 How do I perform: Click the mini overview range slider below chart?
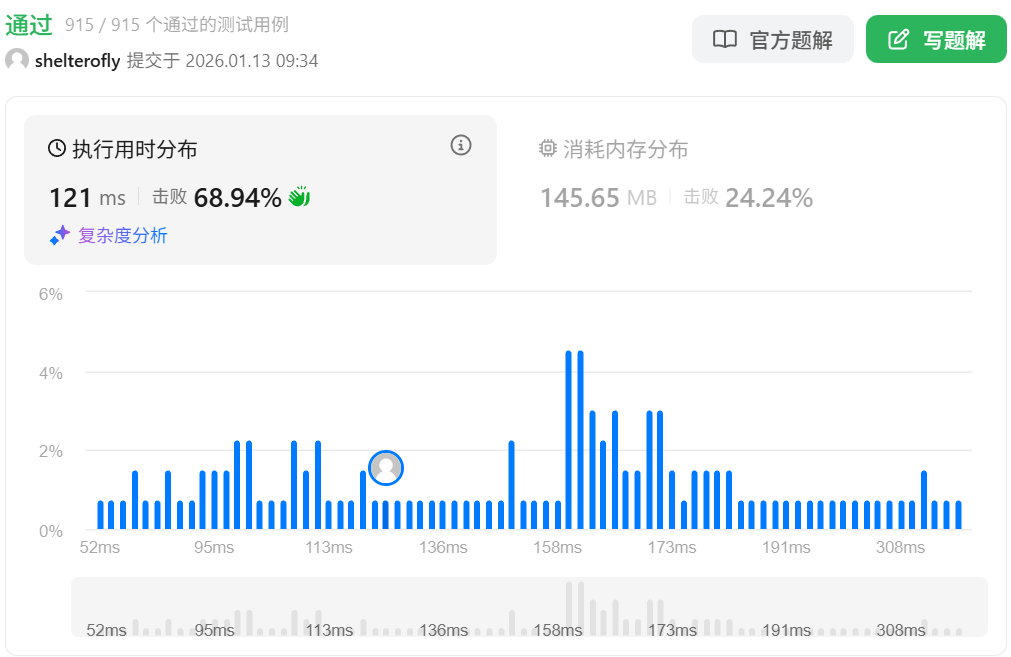click(529, 607)
